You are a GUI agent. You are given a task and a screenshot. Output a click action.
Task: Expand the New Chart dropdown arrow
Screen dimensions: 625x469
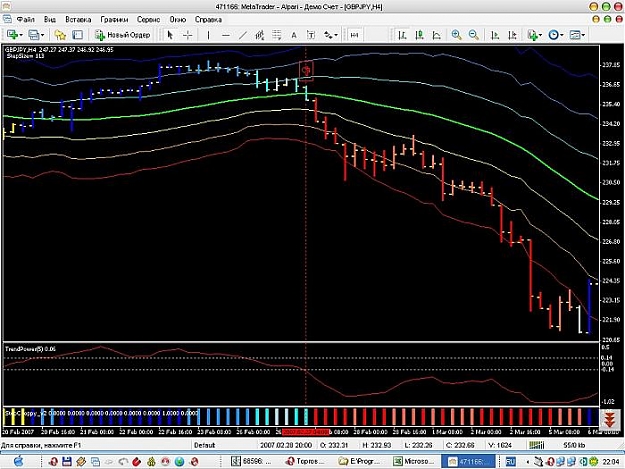tap(21, 35)
